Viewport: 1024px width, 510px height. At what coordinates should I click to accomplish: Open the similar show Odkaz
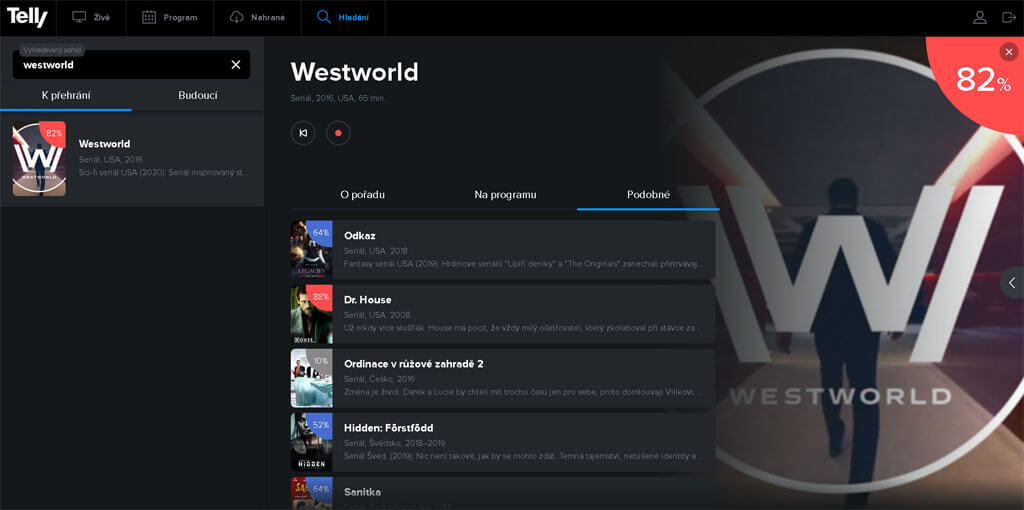pos(503,250)
